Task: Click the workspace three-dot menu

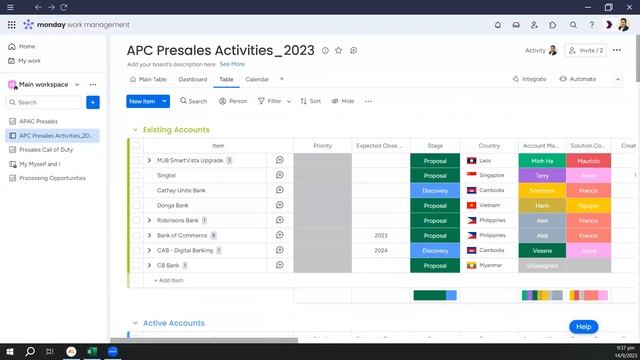Action: click(93, 84)
